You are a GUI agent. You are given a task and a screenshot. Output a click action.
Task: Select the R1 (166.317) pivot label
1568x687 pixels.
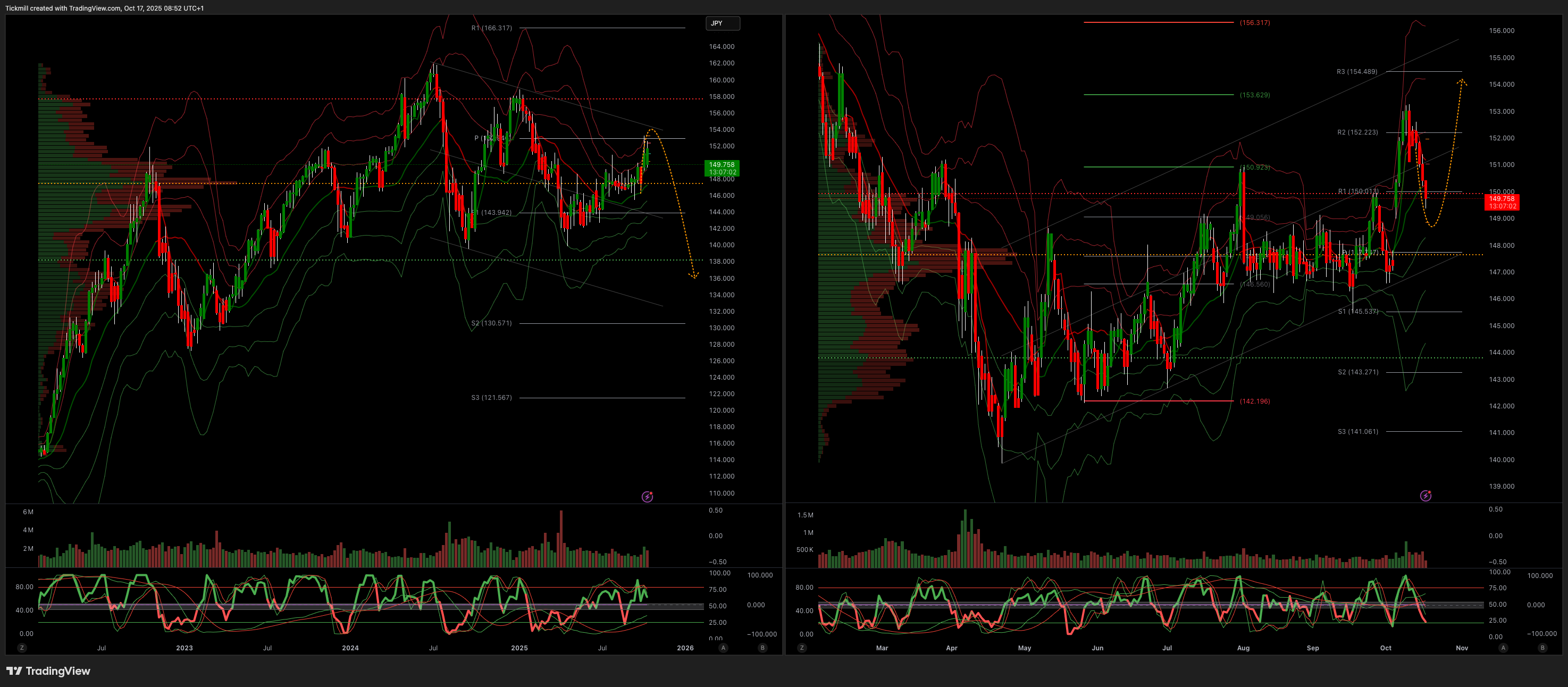point(491,28)
